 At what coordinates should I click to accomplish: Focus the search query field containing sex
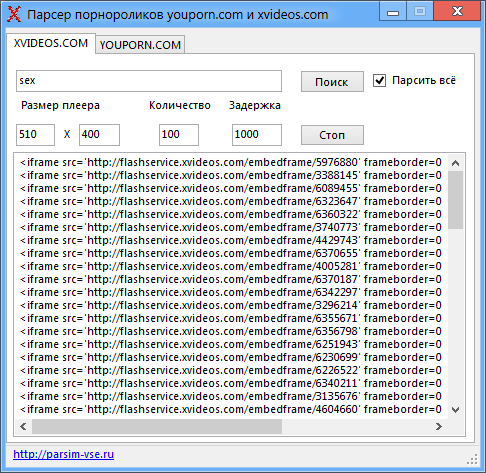coord(149,81)
